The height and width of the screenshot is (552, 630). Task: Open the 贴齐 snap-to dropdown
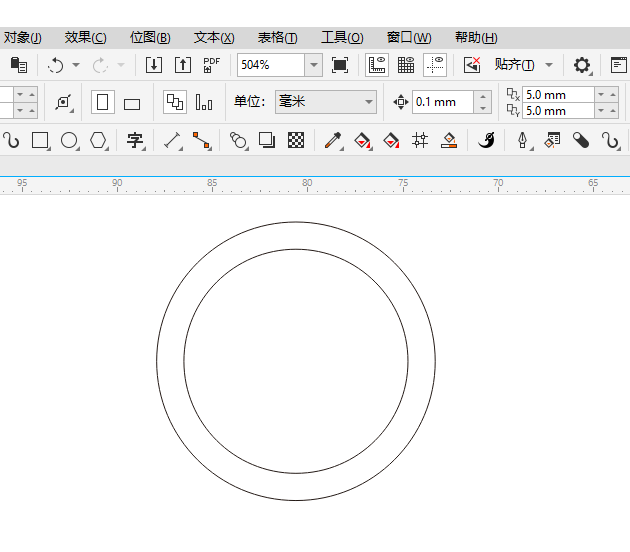tap(548, 65)
